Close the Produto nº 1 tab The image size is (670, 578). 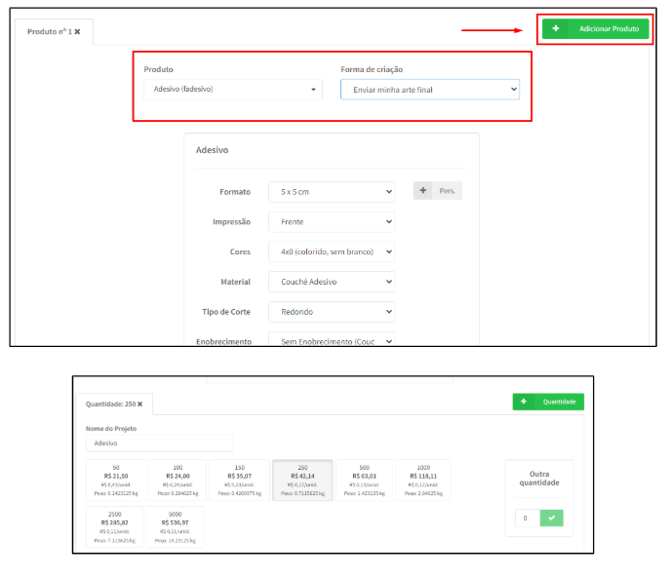pos(77,32)
